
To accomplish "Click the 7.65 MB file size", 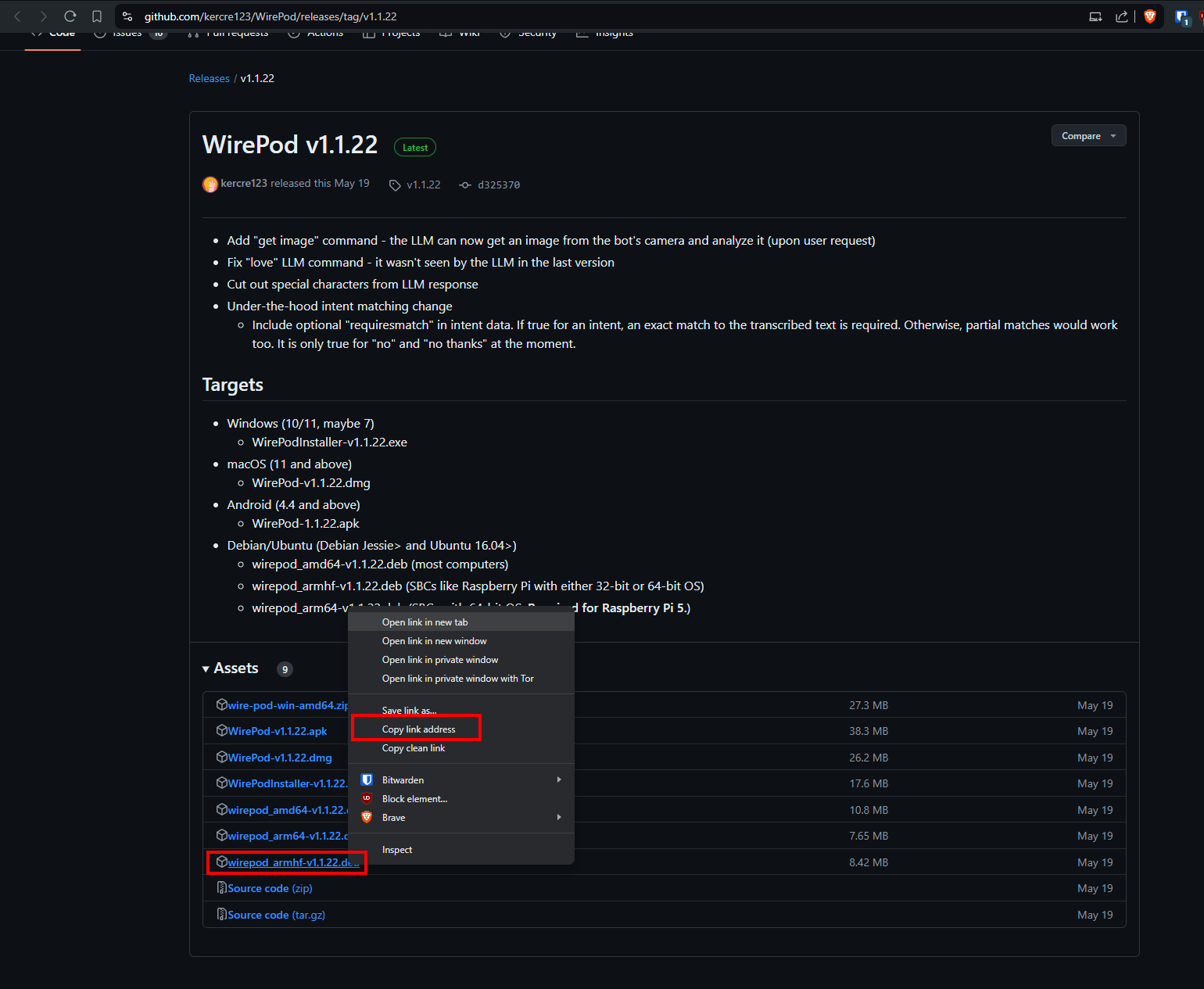I will click(869, 836).
